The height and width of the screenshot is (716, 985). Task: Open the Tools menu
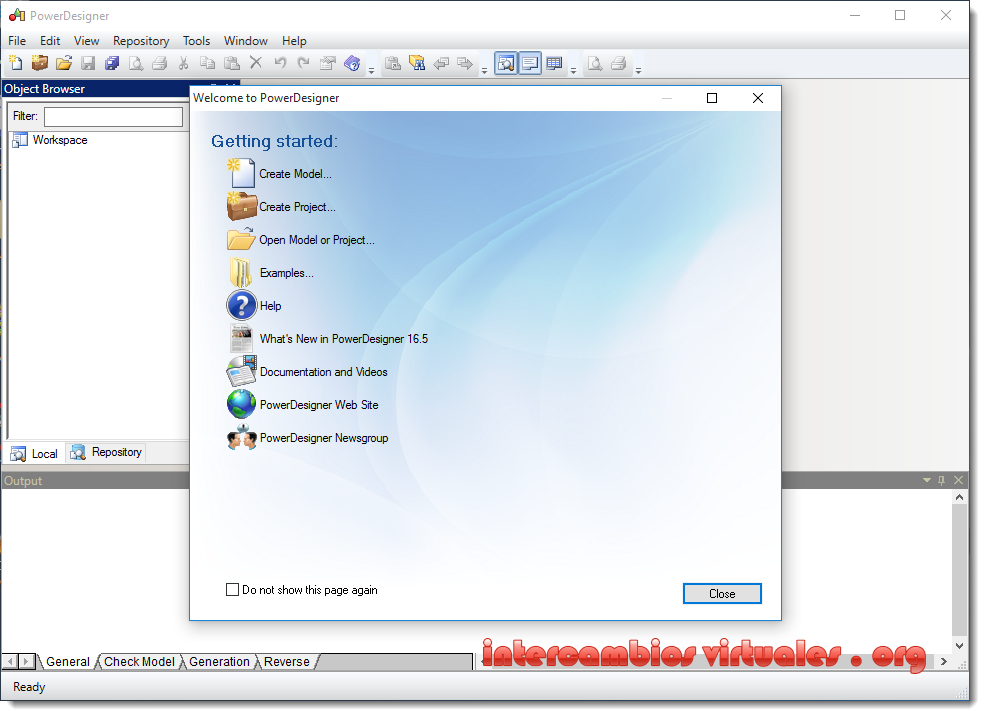[x=196, y=41]
